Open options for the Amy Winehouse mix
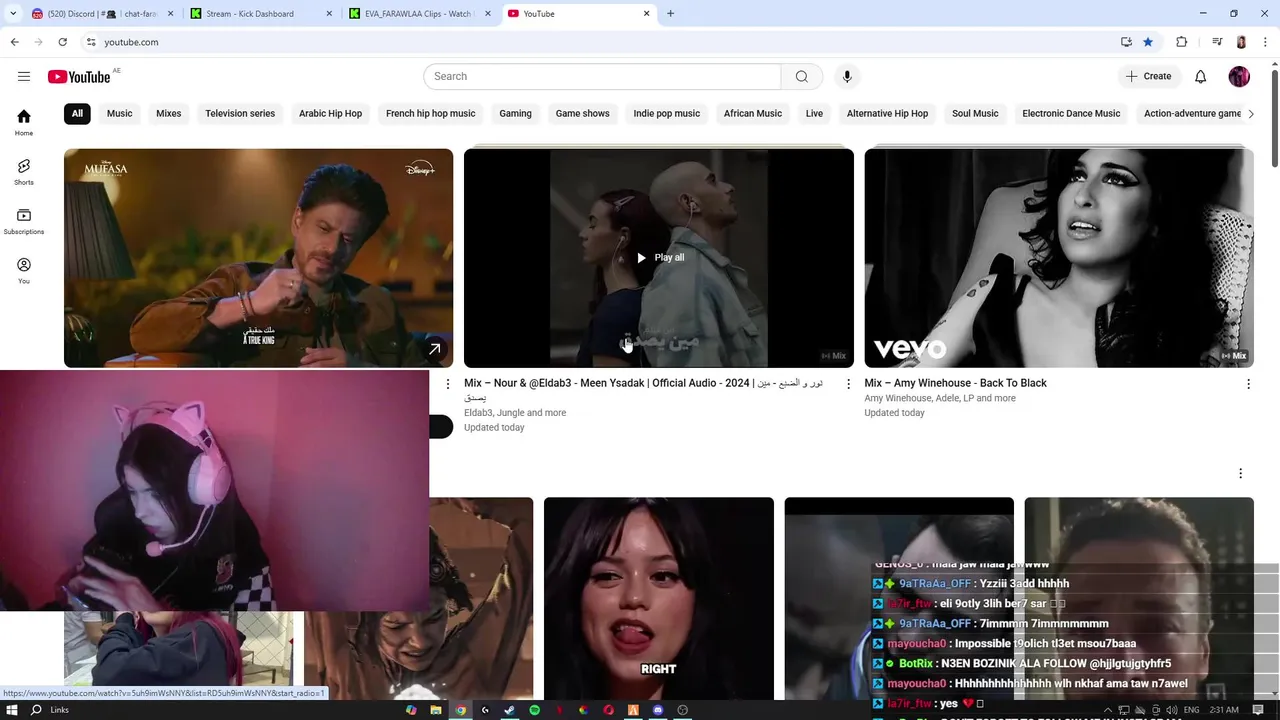1280x720 pixels. (1248, 384)
